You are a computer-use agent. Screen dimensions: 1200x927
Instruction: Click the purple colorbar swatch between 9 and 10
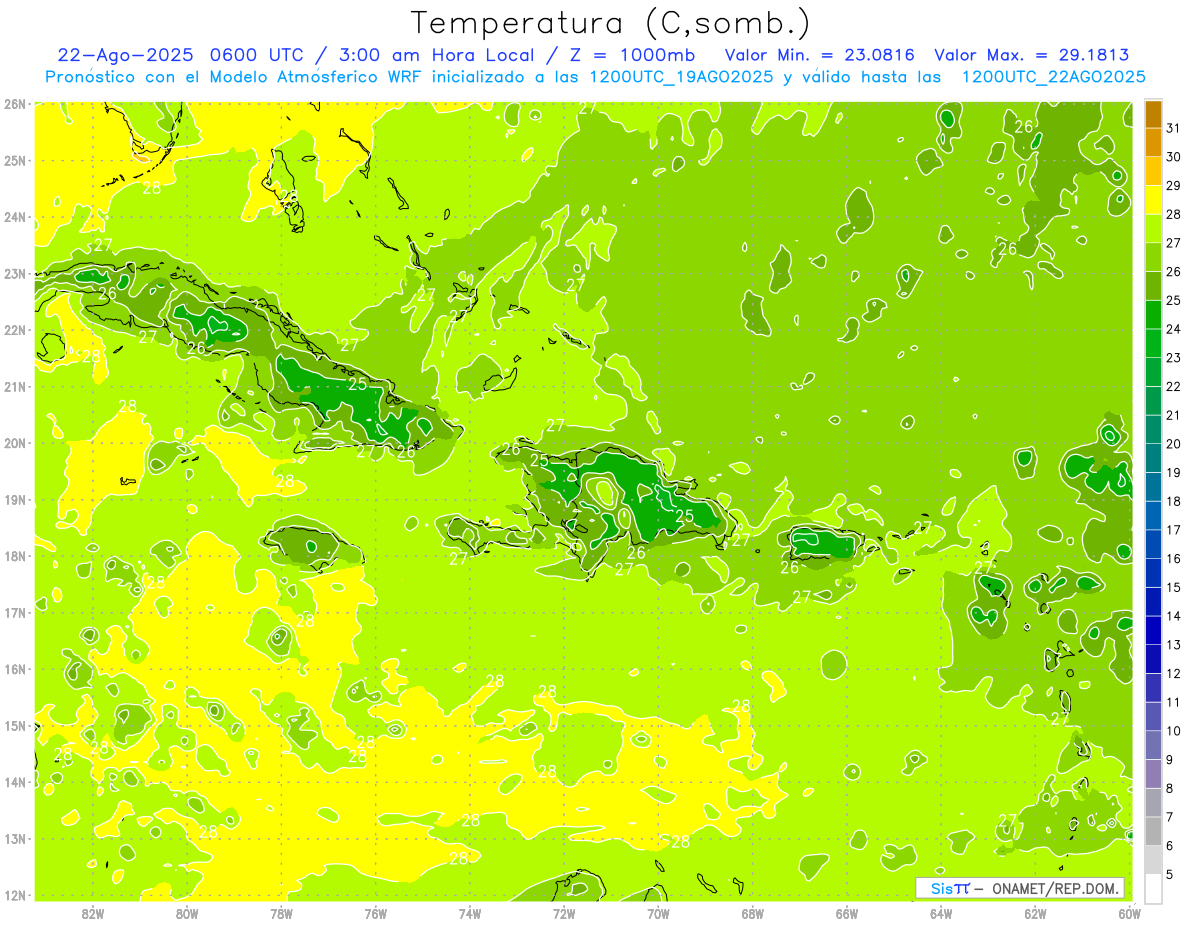tap(1153, 745)
